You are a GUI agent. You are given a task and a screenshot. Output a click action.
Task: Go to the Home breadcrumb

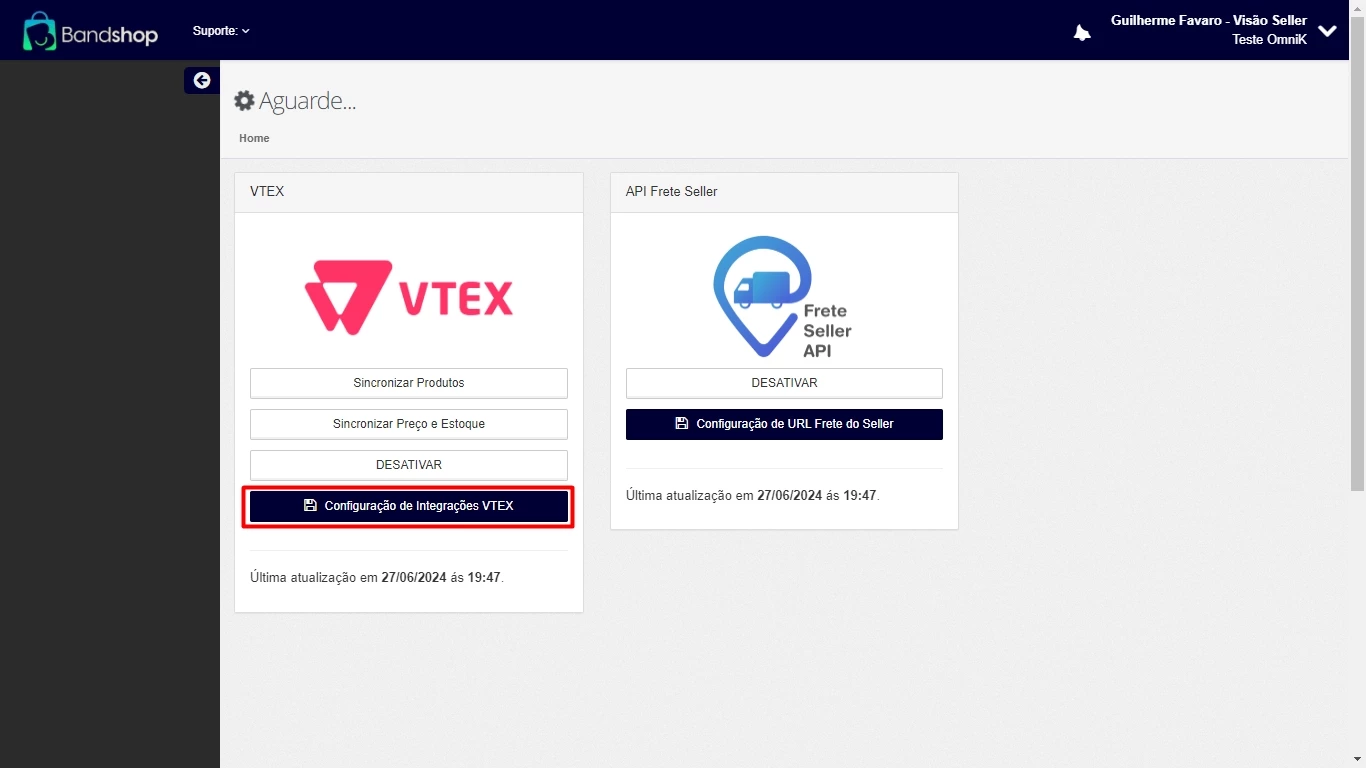254,138
